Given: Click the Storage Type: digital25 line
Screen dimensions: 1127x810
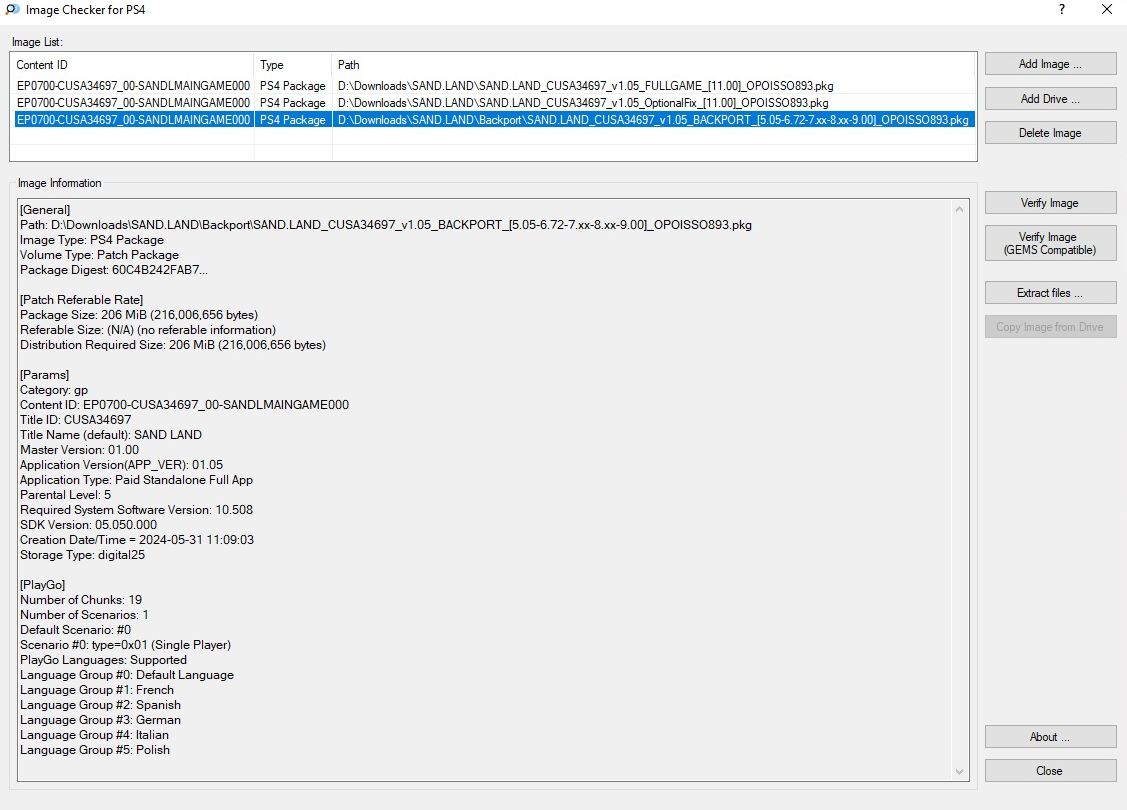Looking at the screenshot, I should (83, 555).
